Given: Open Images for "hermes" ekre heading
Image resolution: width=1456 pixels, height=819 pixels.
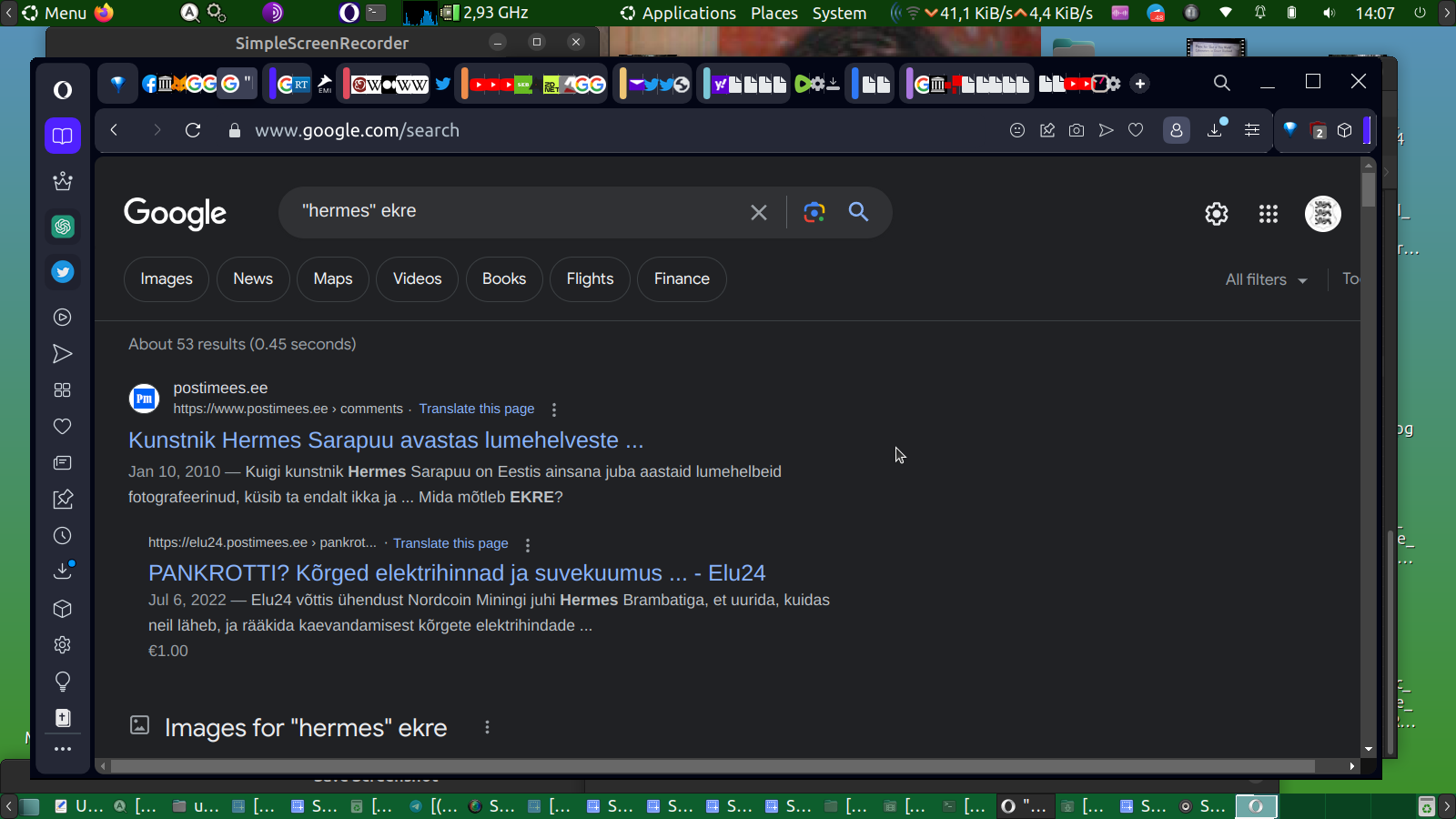Looking at the screenshot, I should 306,728.
